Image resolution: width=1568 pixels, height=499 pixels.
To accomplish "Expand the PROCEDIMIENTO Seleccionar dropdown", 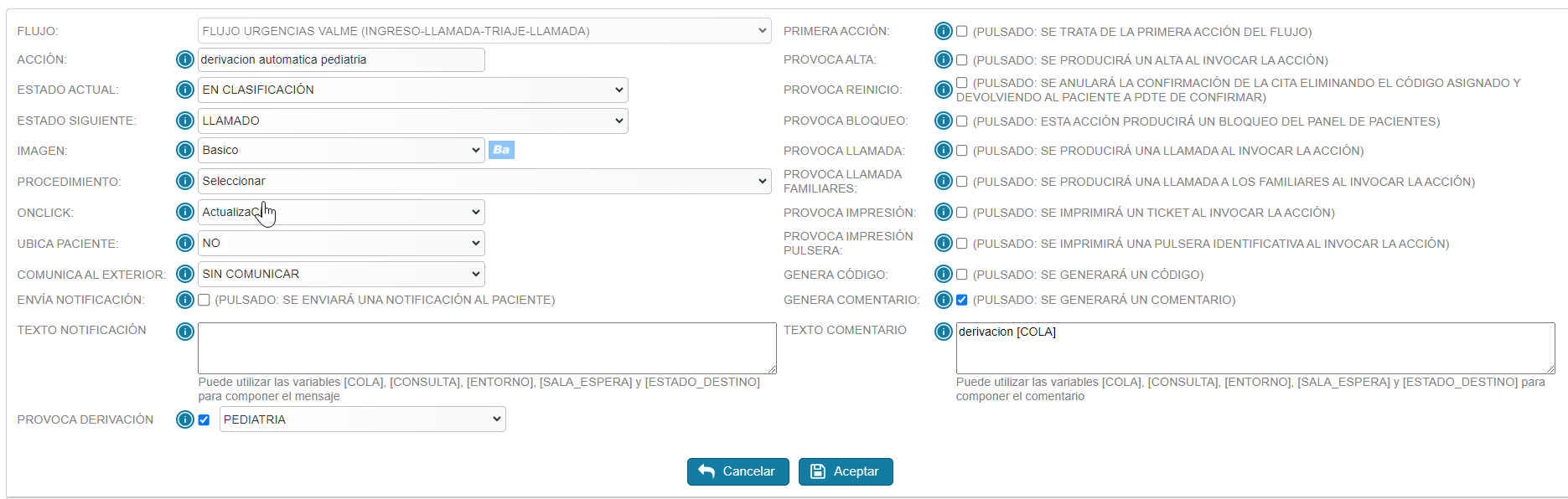I will click(484, 181).
